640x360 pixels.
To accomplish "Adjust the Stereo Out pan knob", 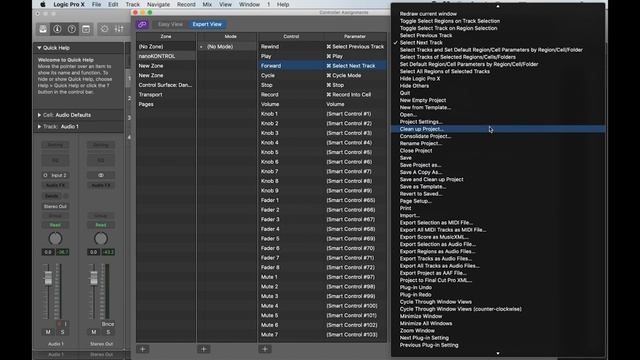I will [x=101, y=238].
